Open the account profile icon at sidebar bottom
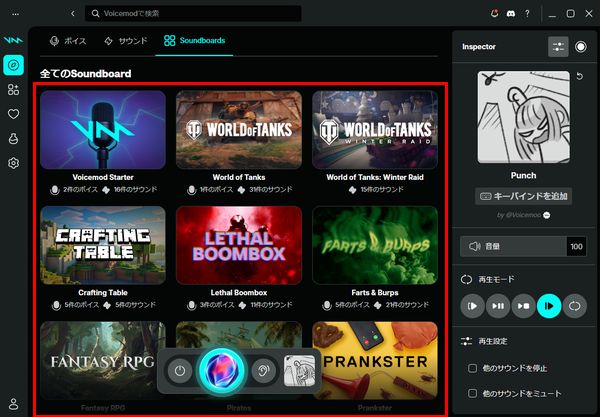Screen dimensions: 600x417 point(13,404)
